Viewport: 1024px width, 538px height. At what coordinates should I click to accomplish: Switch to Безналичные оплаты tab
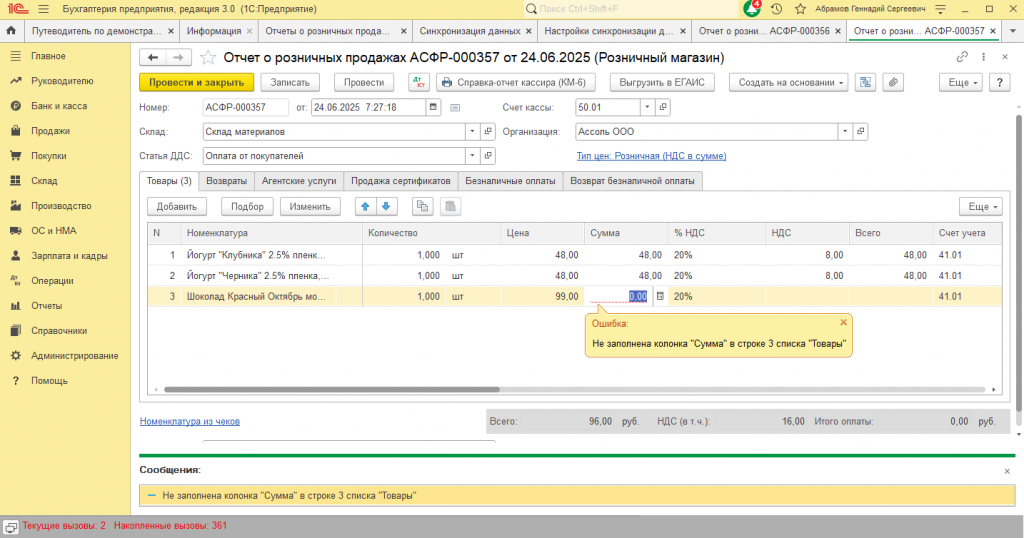(x=510, y=181)
